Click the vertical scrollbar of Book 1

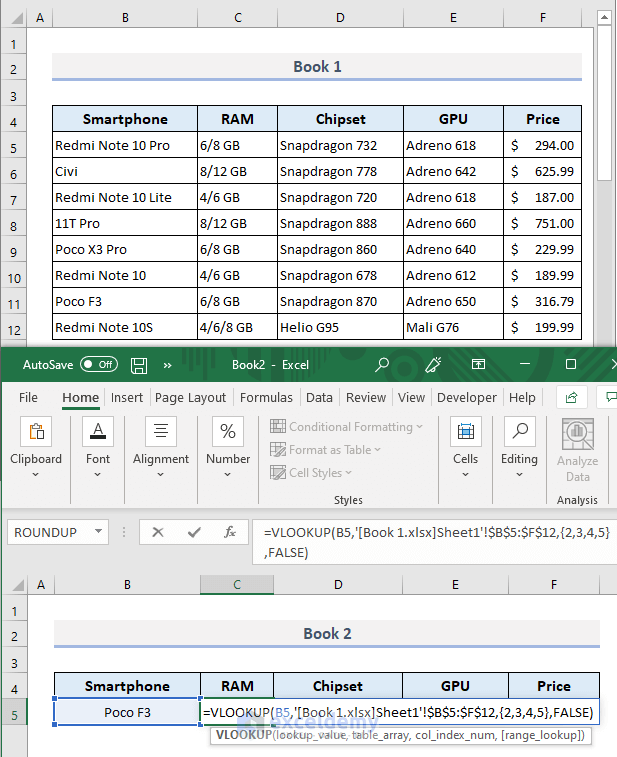[x=603, y=100]
